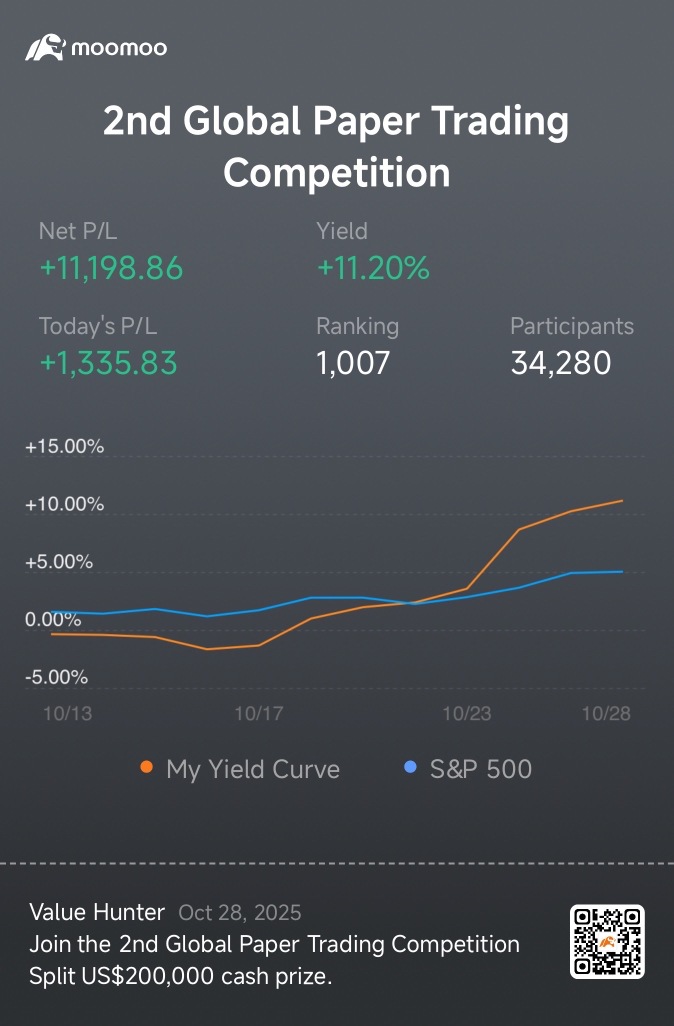The image size is (674, 1026).
Task: Click the orange My Yield Curve dot
Action: click(x=147, y=768)
